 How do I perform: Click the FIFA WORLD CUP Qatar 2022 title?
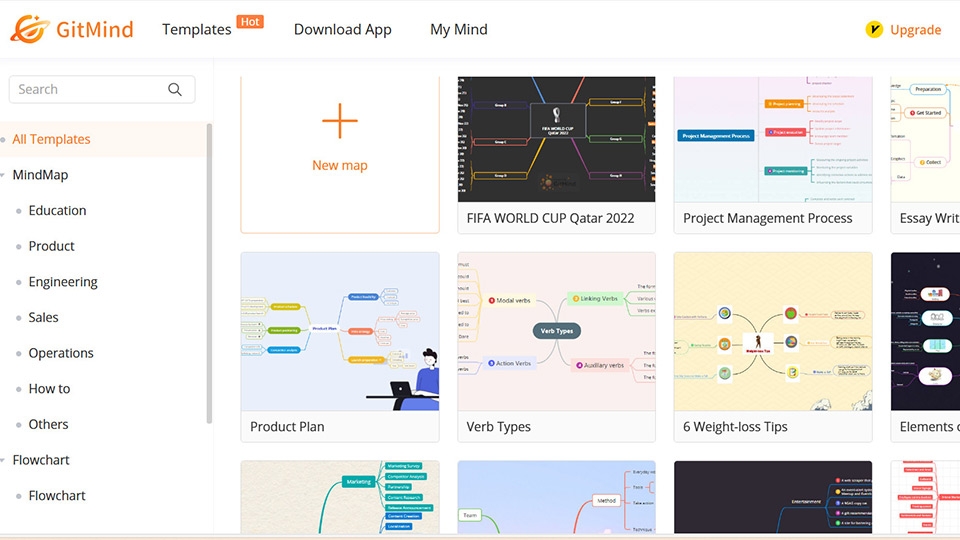(x=550, y=219)
